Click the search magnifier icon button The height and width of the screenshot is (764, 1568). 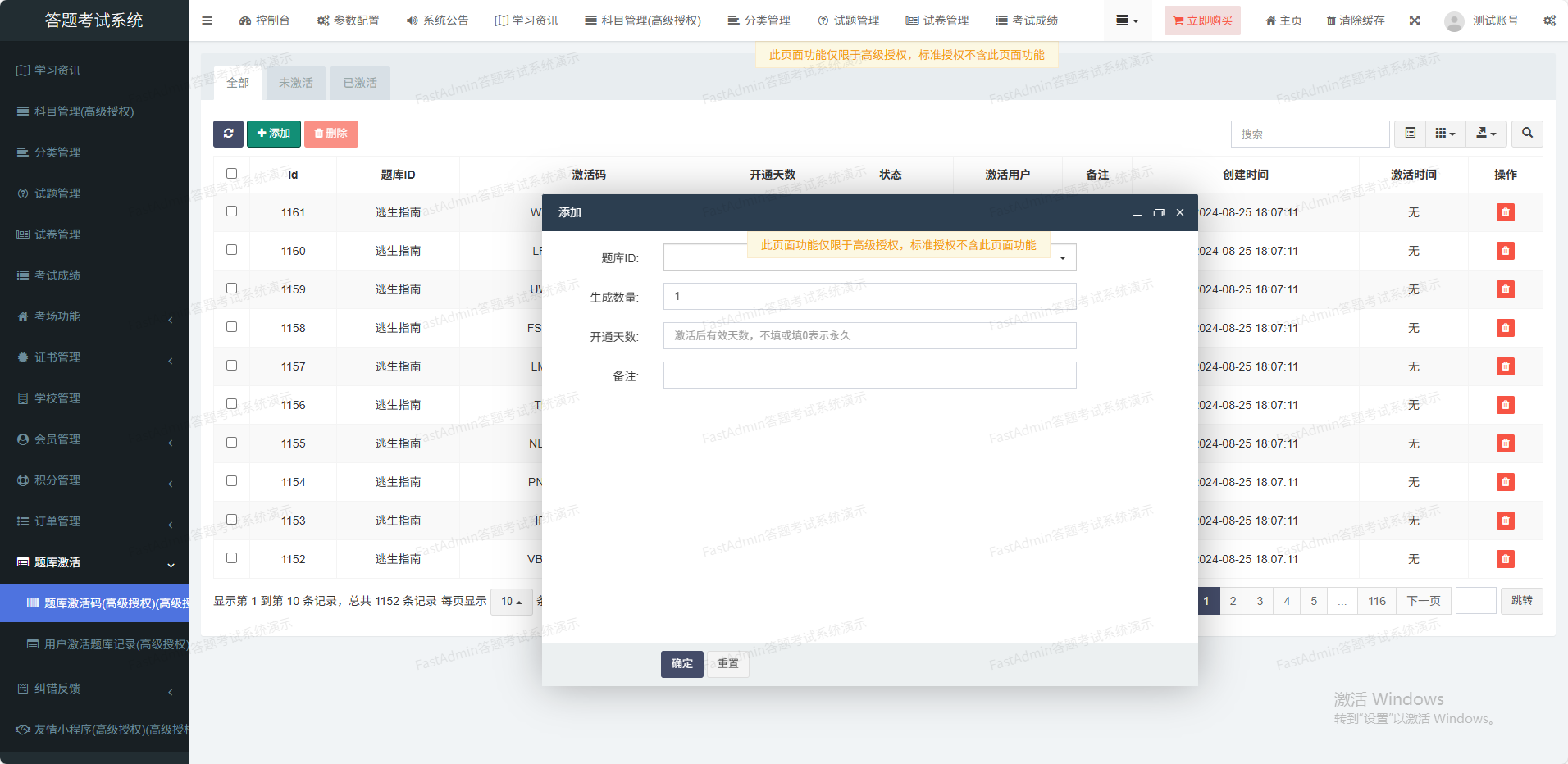click(x=1527, y=134)
